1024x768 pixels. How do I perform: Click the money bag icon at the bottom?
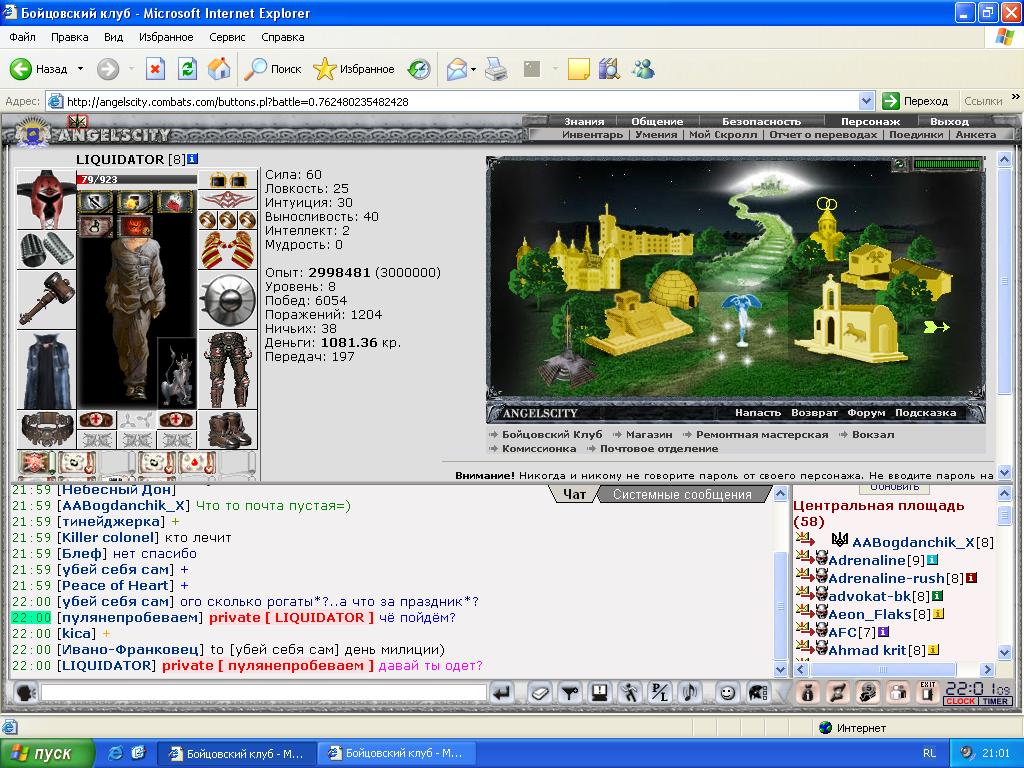click(807, 692)
